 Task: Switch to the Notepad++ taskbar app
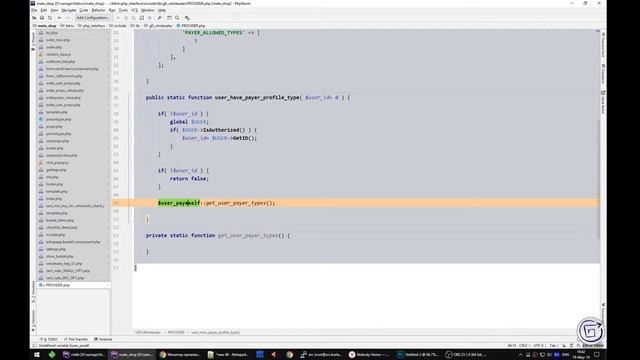click(228, 355)
